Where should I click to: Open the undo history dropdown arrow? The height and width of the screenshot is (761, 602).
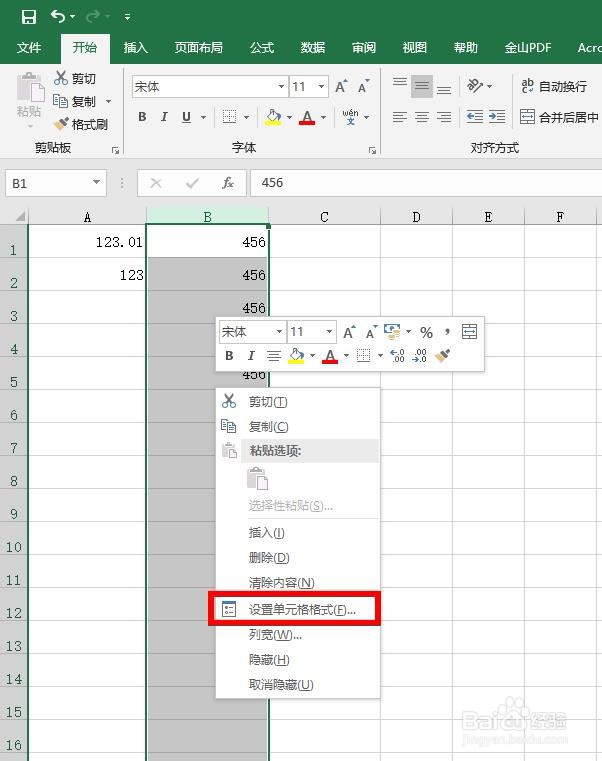73,17
